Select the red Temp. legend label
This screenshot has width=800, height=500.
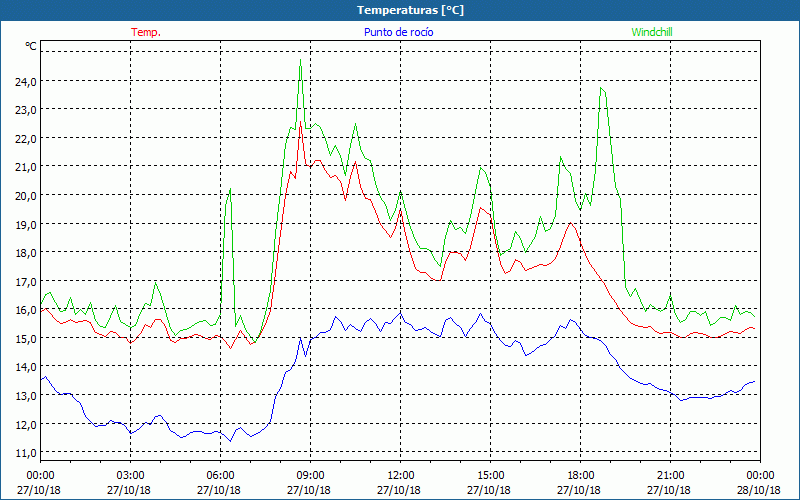click(x=146, y=32)
